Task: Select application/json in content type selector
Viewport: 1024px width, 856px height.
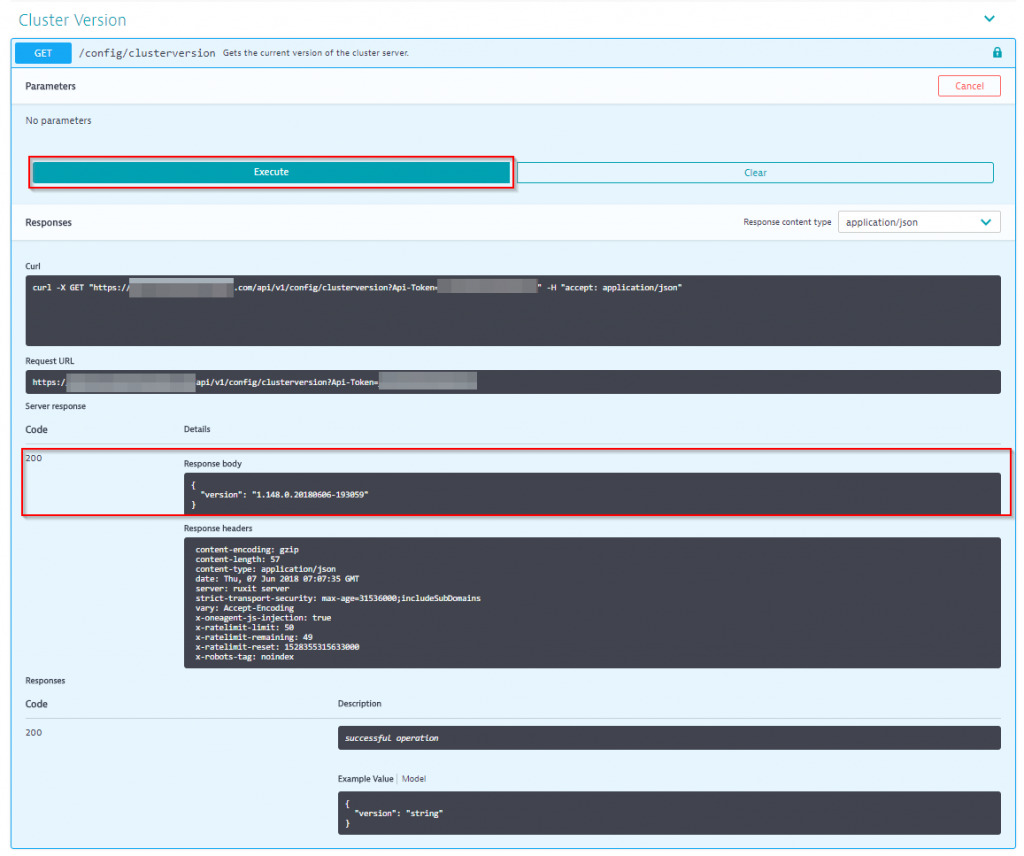Action: (x=905, y=221)
